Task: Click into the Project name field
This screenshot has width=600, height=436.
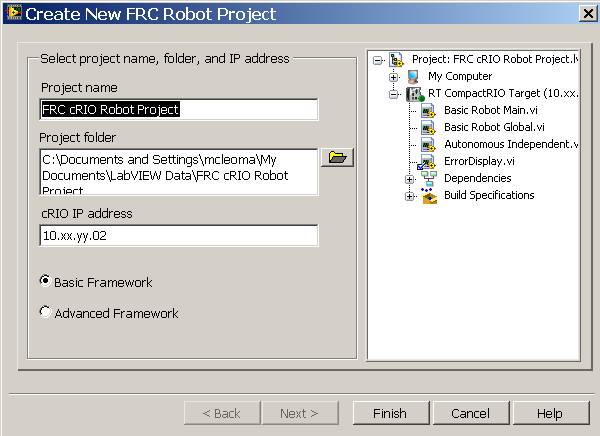Action: click(179, 110)
